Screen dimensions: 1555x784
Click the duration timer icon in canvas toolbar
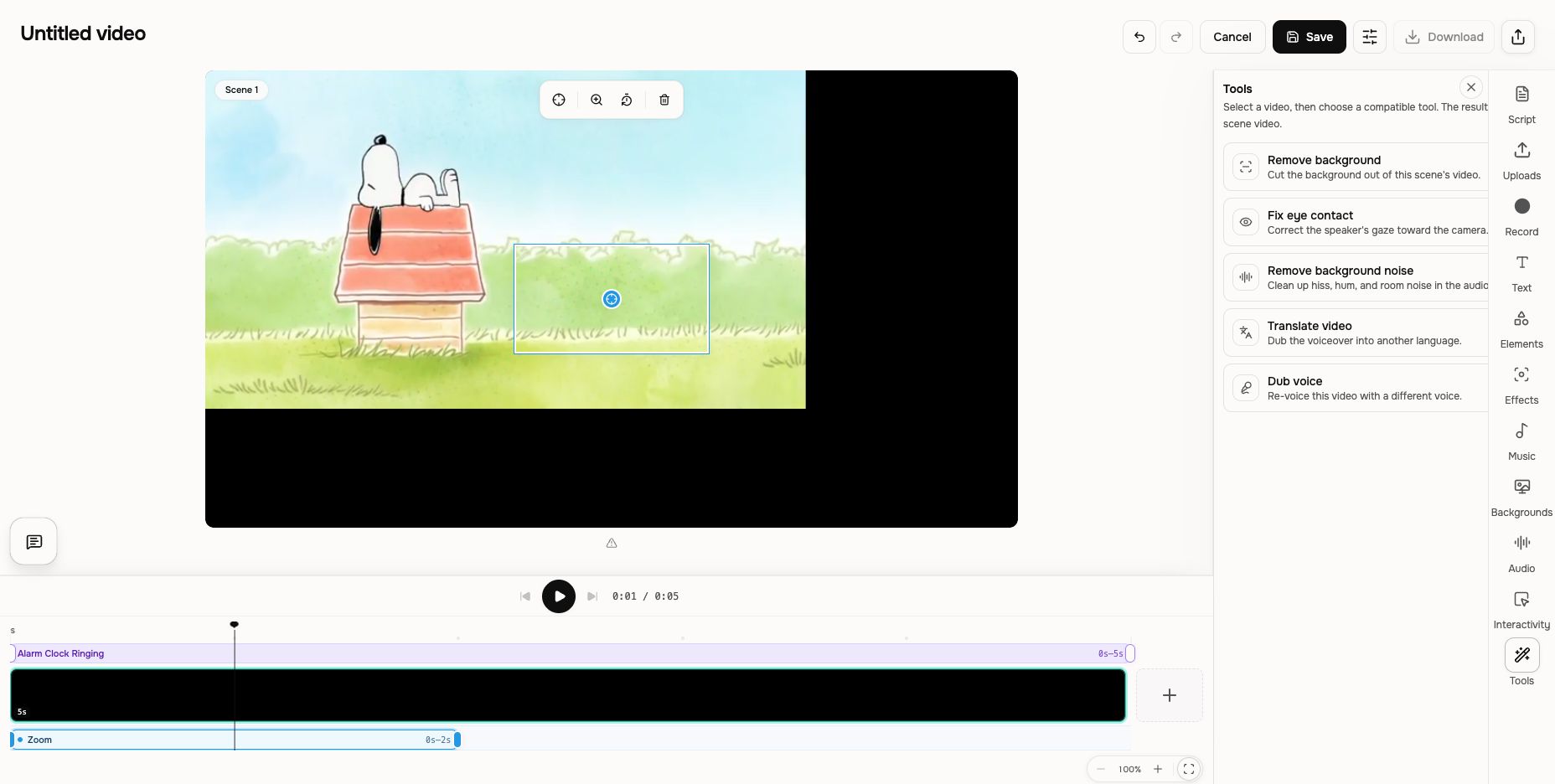click(627, 100)
